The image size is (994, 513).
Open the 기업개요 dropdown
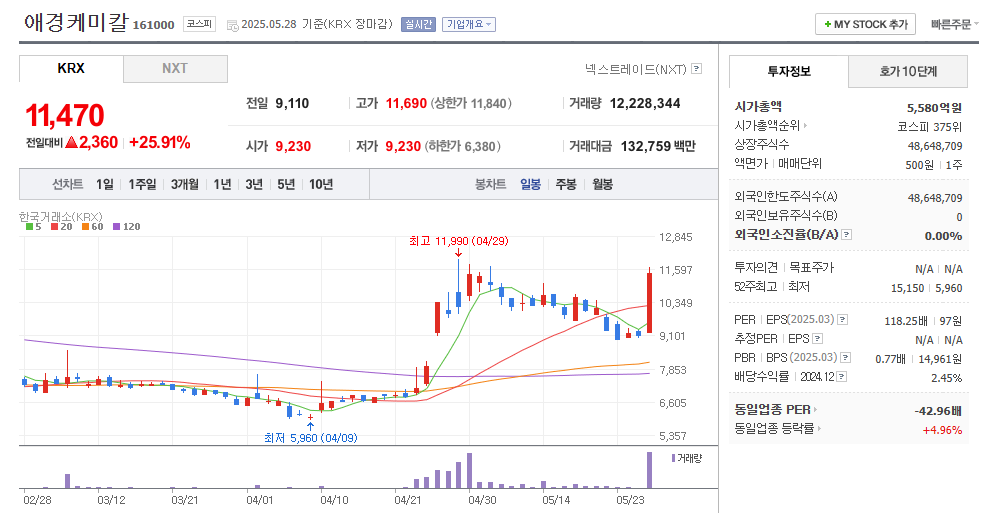(469, 25)
